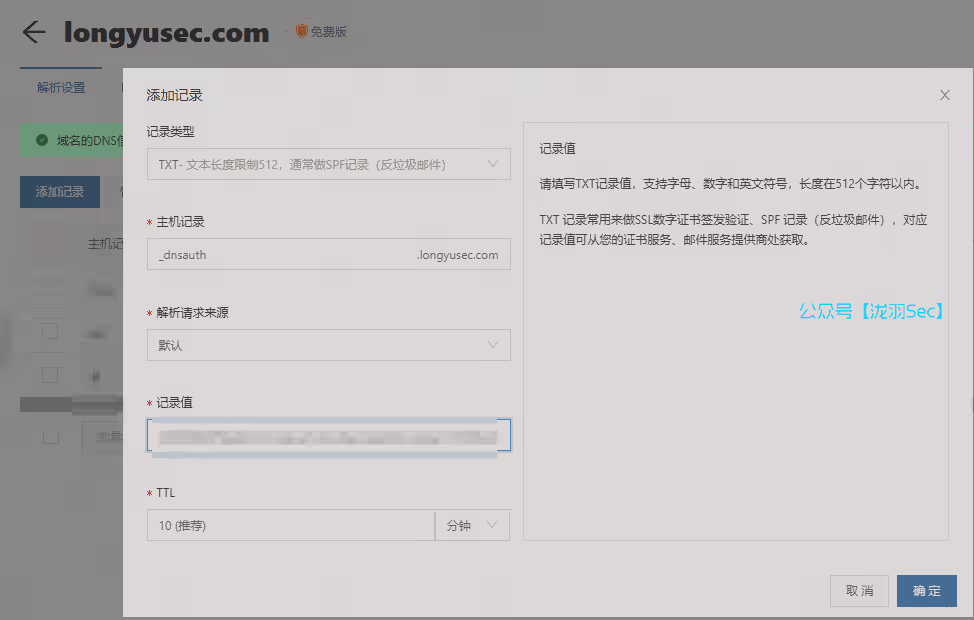
Task: Open the 解析请求来源 默认 dropdown
Action: point(330,344)
